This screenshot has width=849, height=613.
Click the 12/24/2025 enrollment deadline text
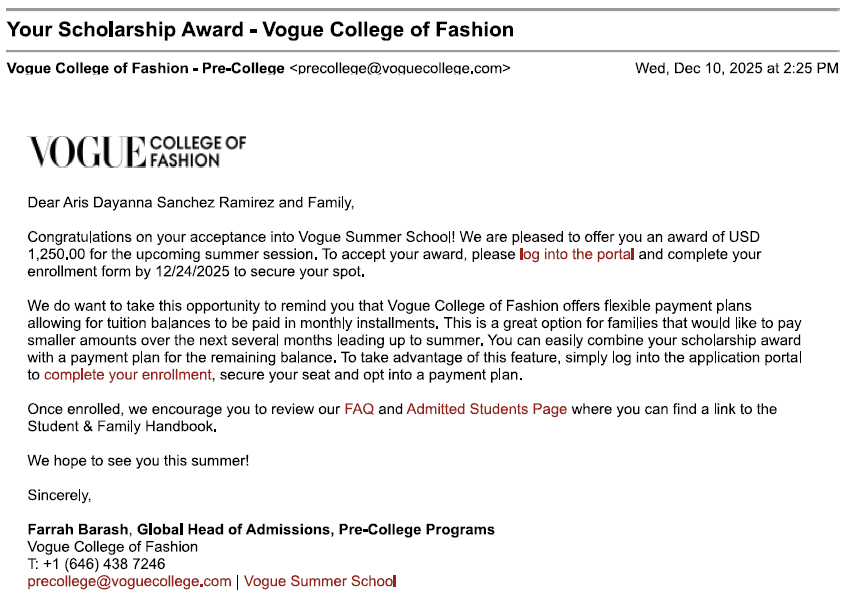[192, 271]
